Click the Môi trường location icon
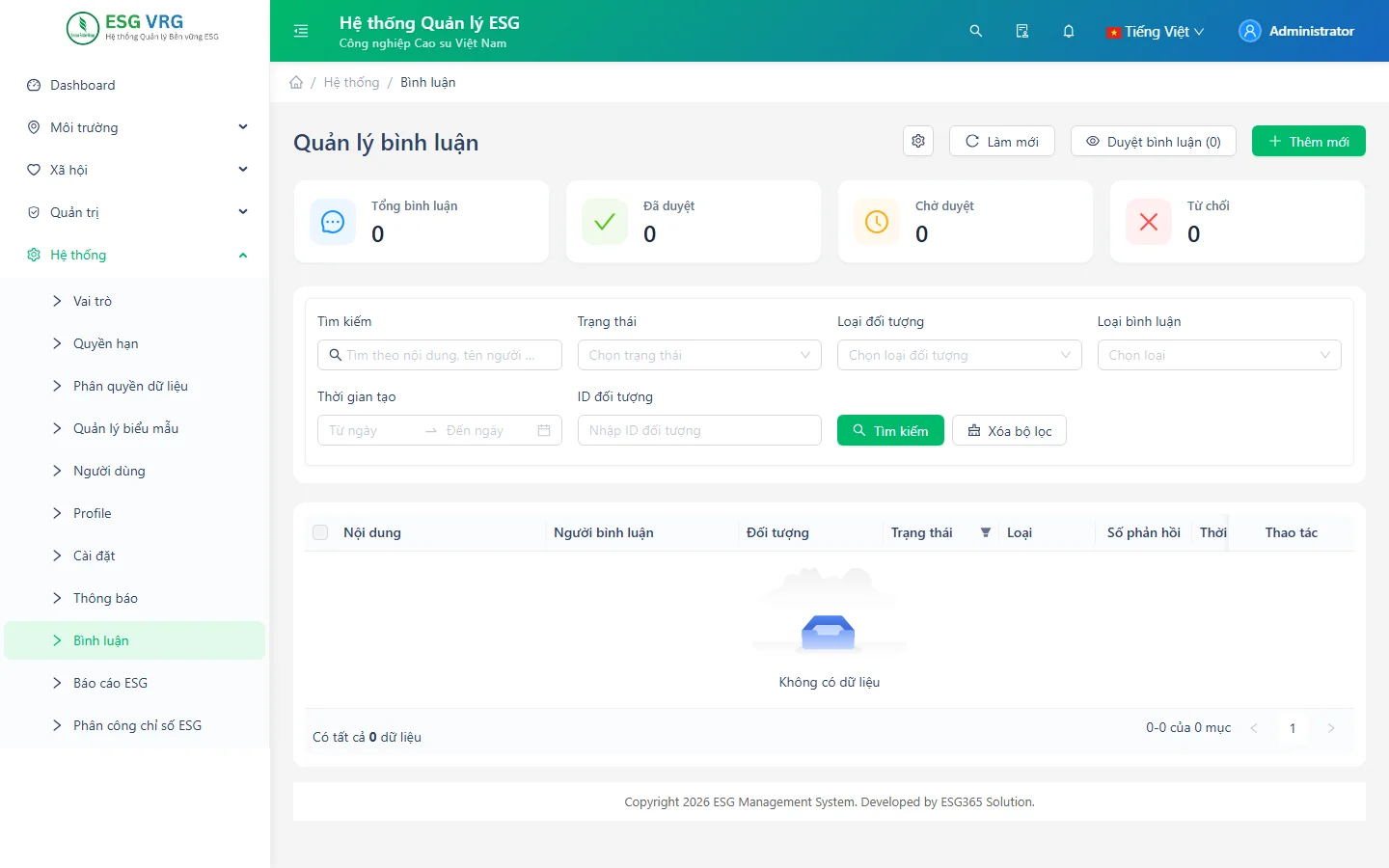This screenshot has height=868, width=1389. point(34,127)
